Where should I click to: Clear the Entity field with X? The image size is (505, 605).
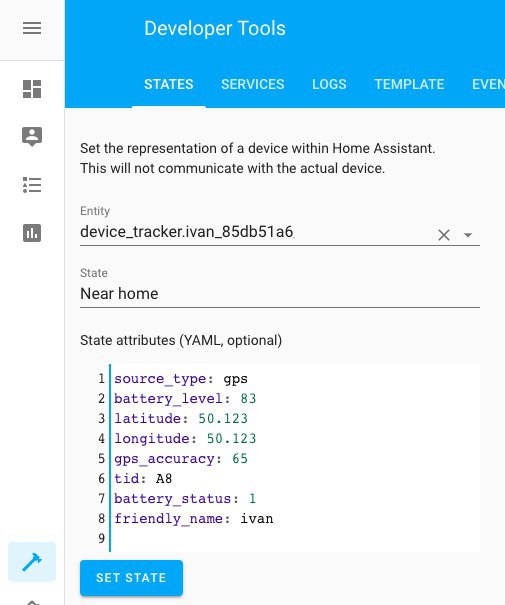[x=444, y=235]
